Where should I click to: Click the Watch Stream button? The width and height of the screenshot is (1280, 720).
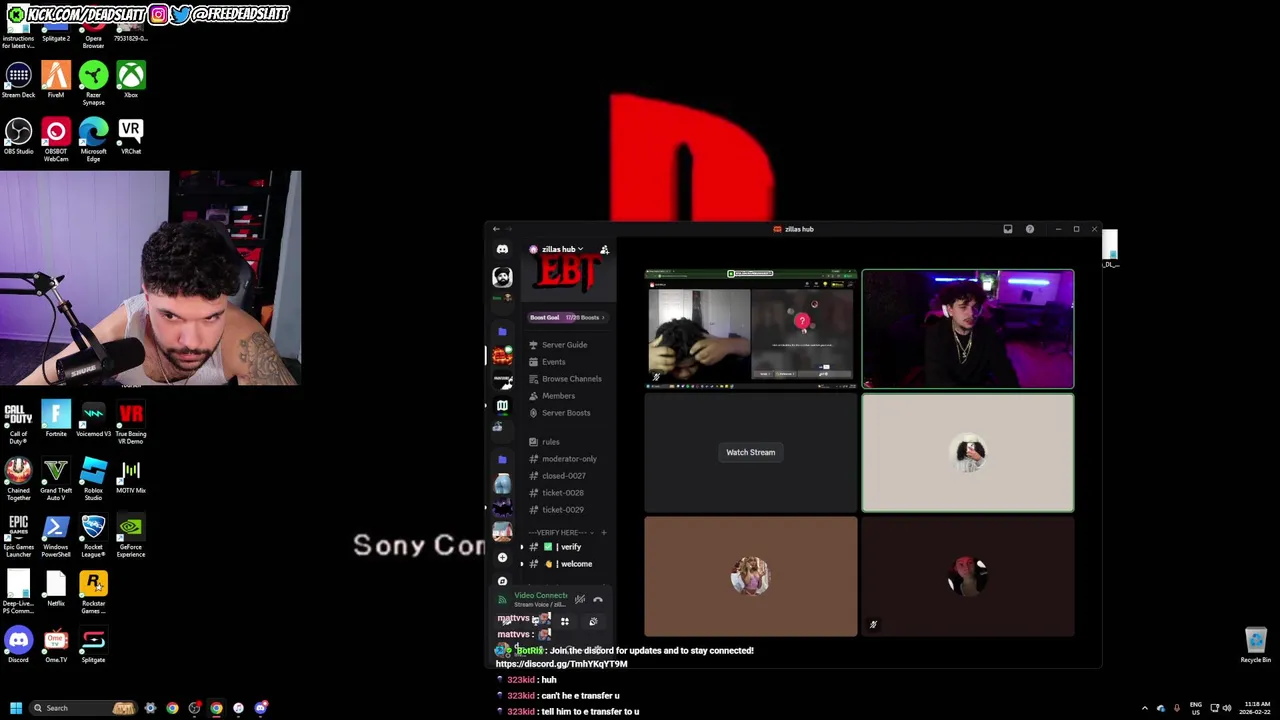coord(750,452)
